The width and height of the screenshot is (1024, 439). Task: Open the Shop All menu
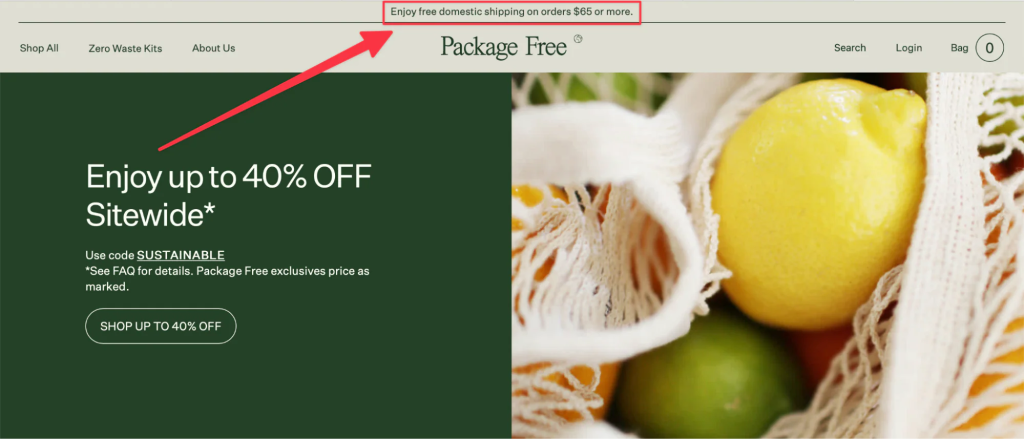click(39, 48)
